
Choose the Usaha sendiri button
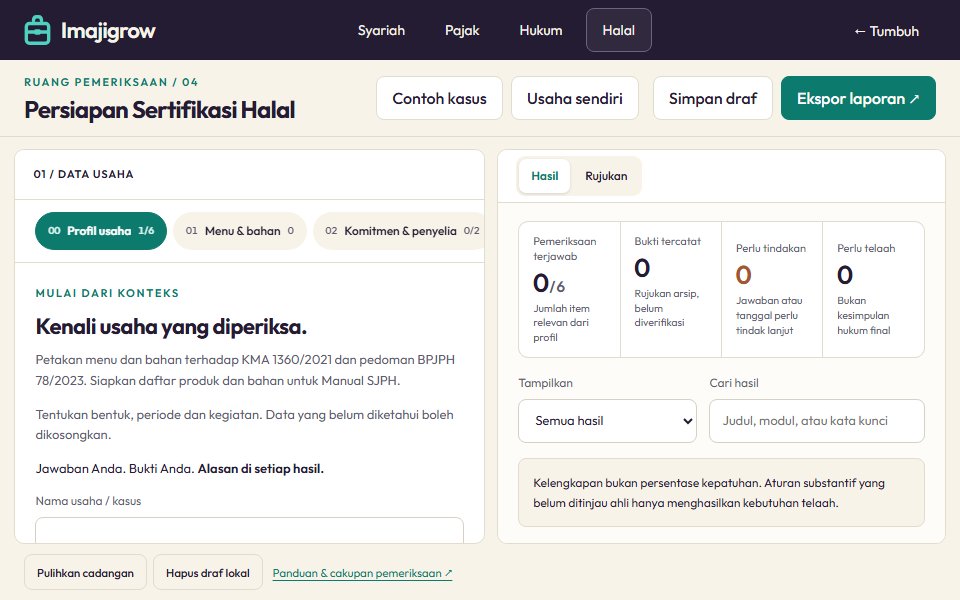coord(574,98)
